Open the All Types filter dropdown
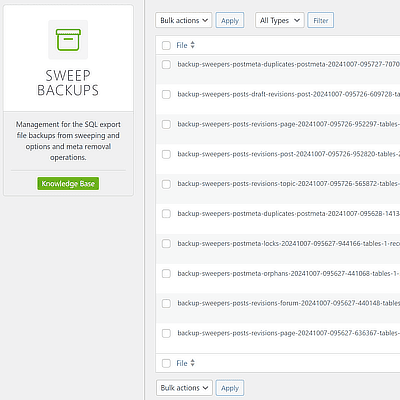 280,20
